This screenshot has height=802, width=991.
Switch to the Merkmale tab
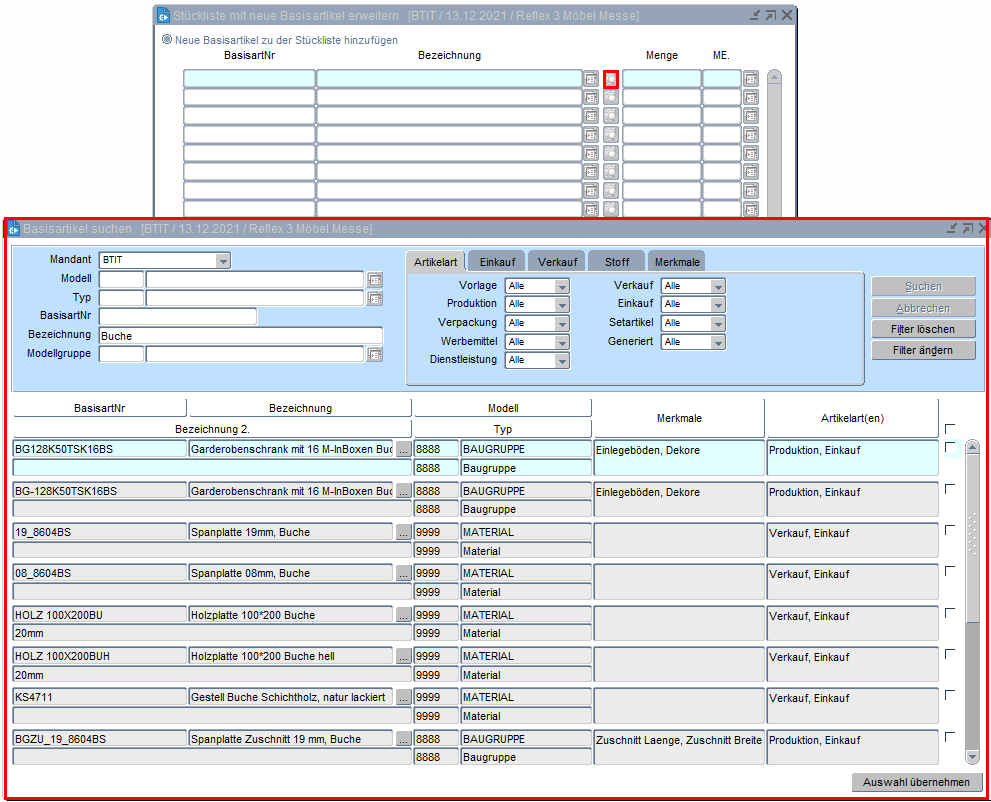point(677,262)
